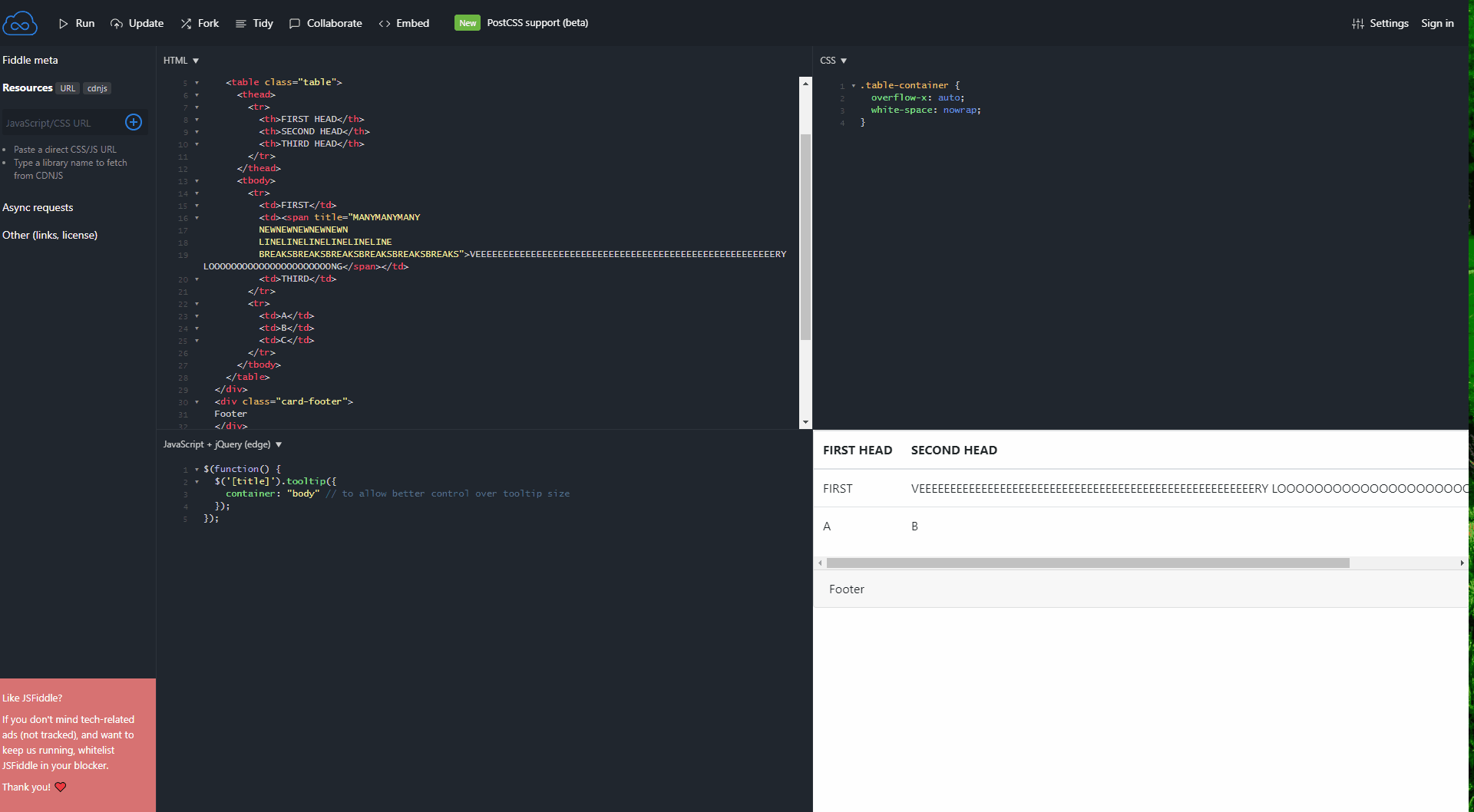Tidy the code formatting
Viewport: 1474px width, 812px height.
(x=254, y=23)
